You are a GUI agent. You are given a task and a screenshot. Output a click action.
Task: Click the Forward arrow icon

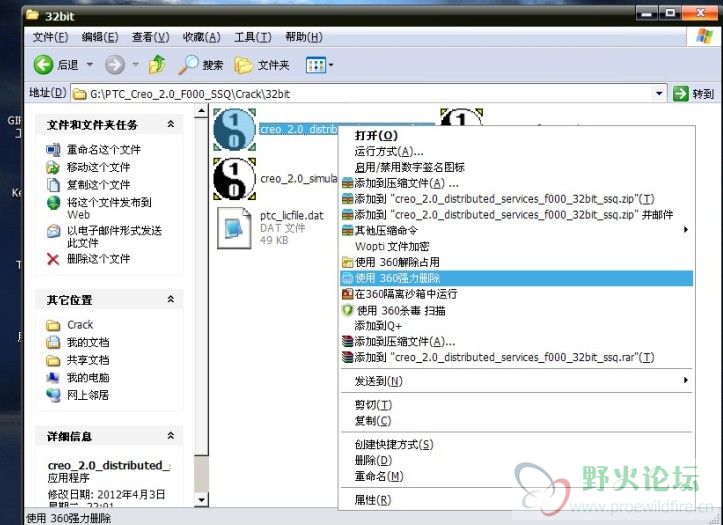tap(115, 65)
